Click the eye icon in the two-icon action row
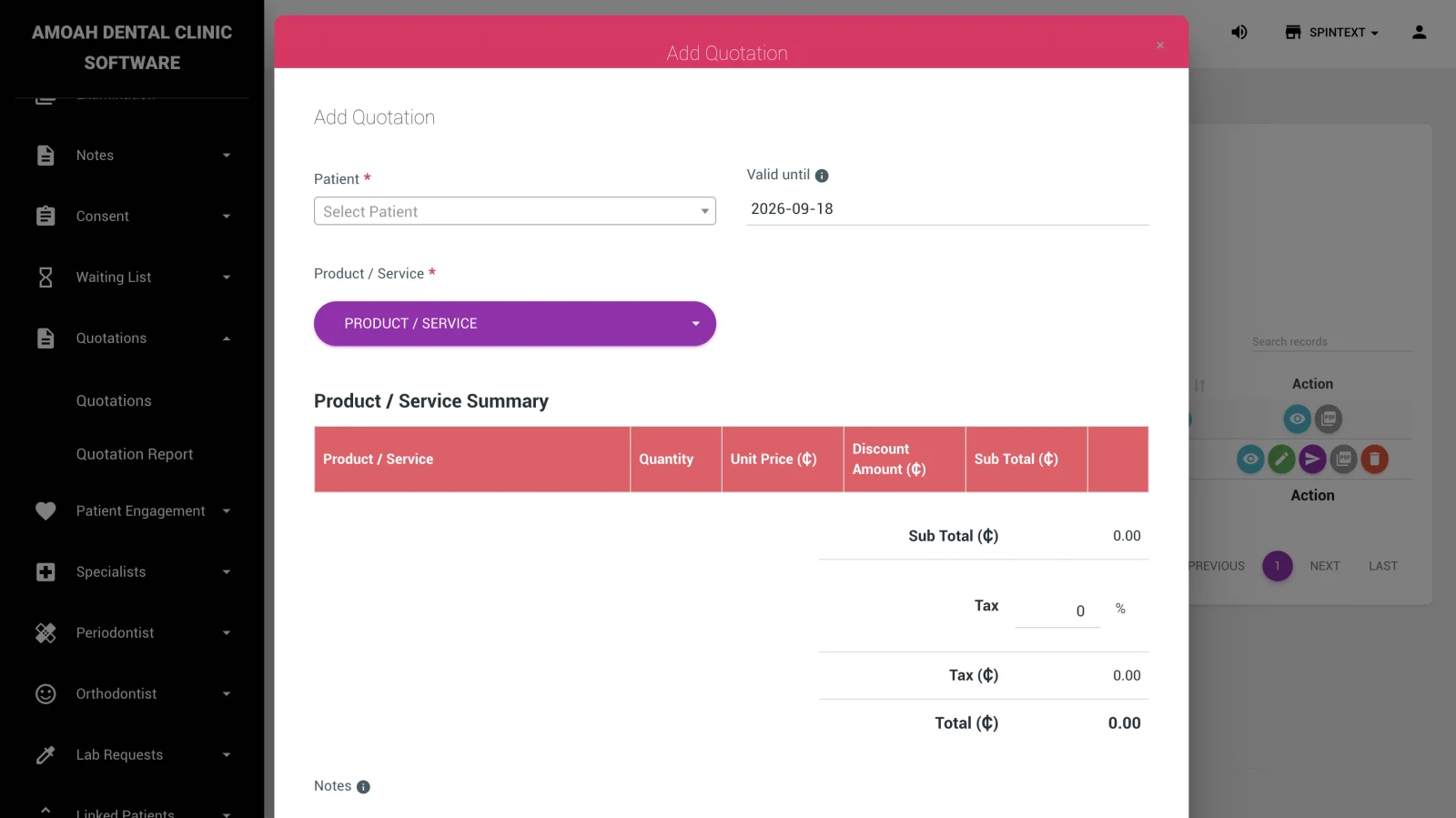The width and height of the screenshot is (1456, 818). coord(1298,419)
